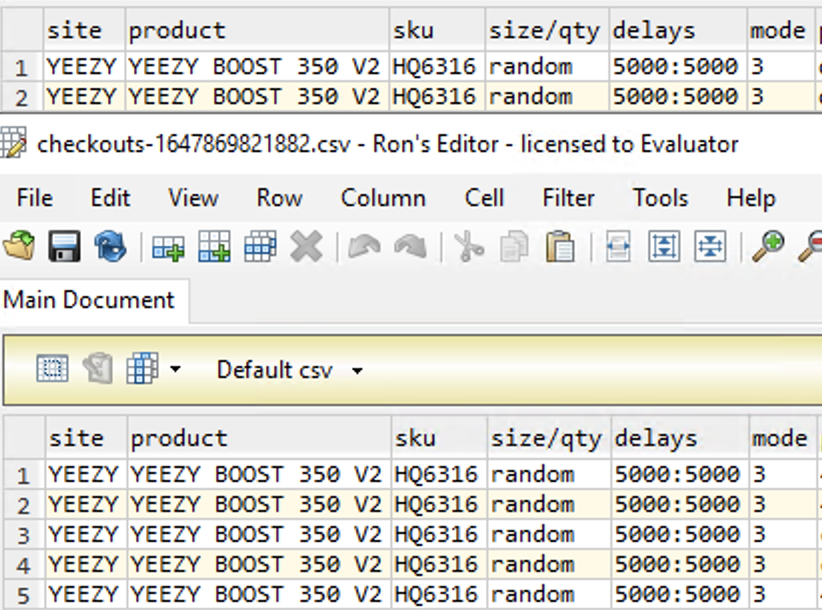Open the Tools menu
Viewport: 822px width, 610px height.
coord(661,198)
